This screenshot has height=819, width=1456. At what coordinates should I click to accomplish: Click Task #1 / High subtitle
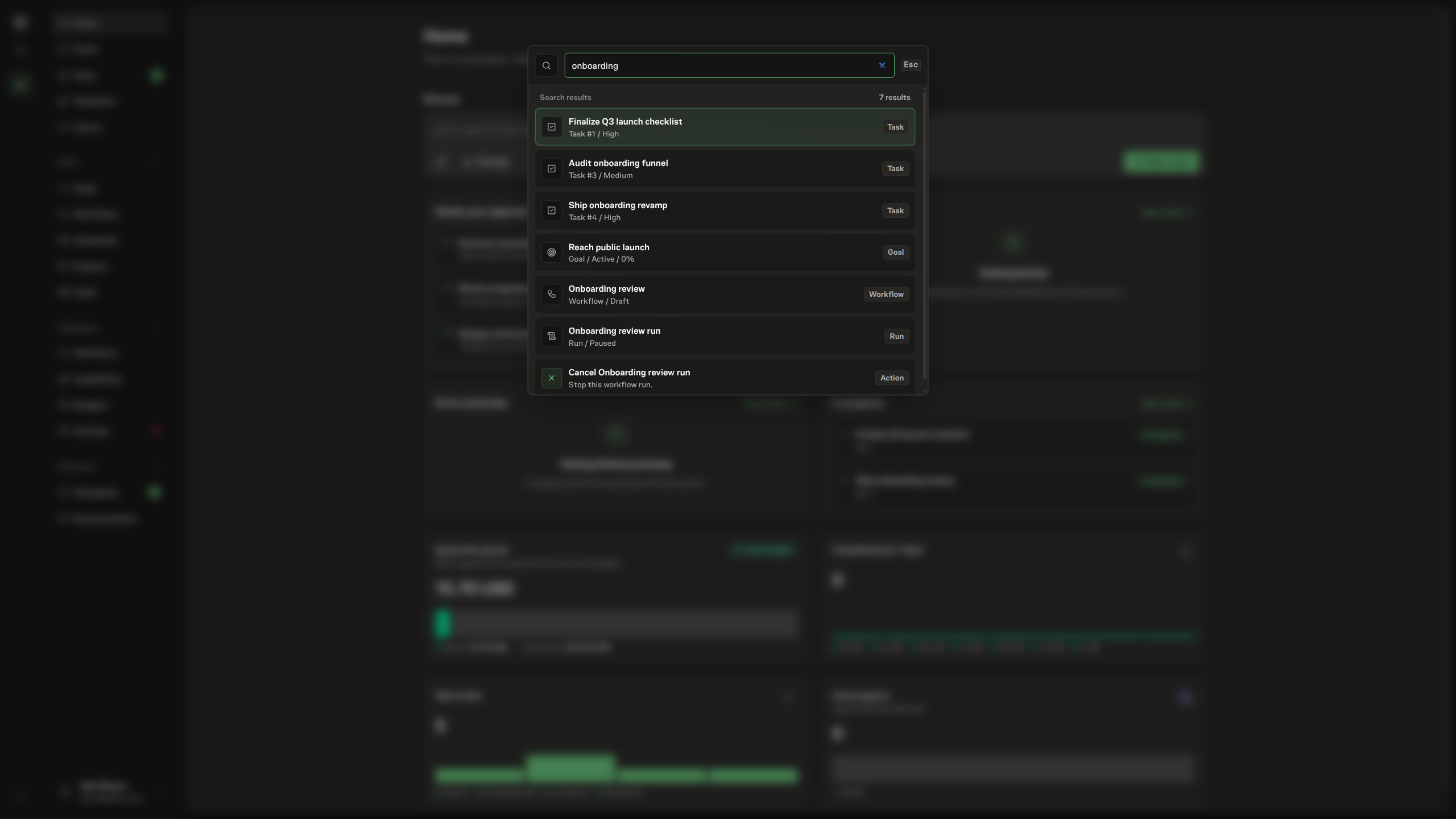593,134
